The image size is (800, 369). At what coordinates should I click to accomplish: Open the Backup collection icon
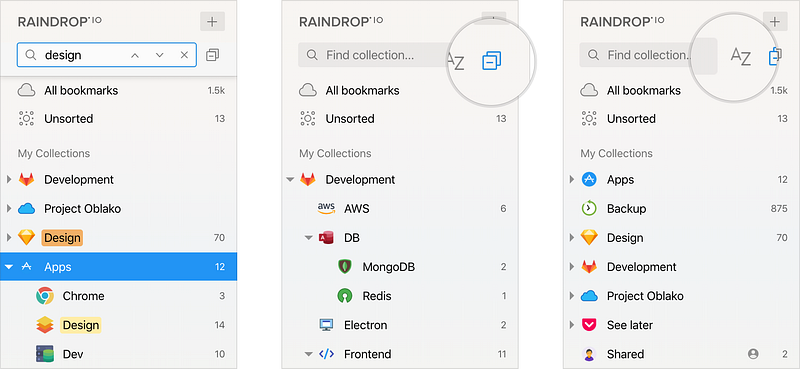pos(589,209)
